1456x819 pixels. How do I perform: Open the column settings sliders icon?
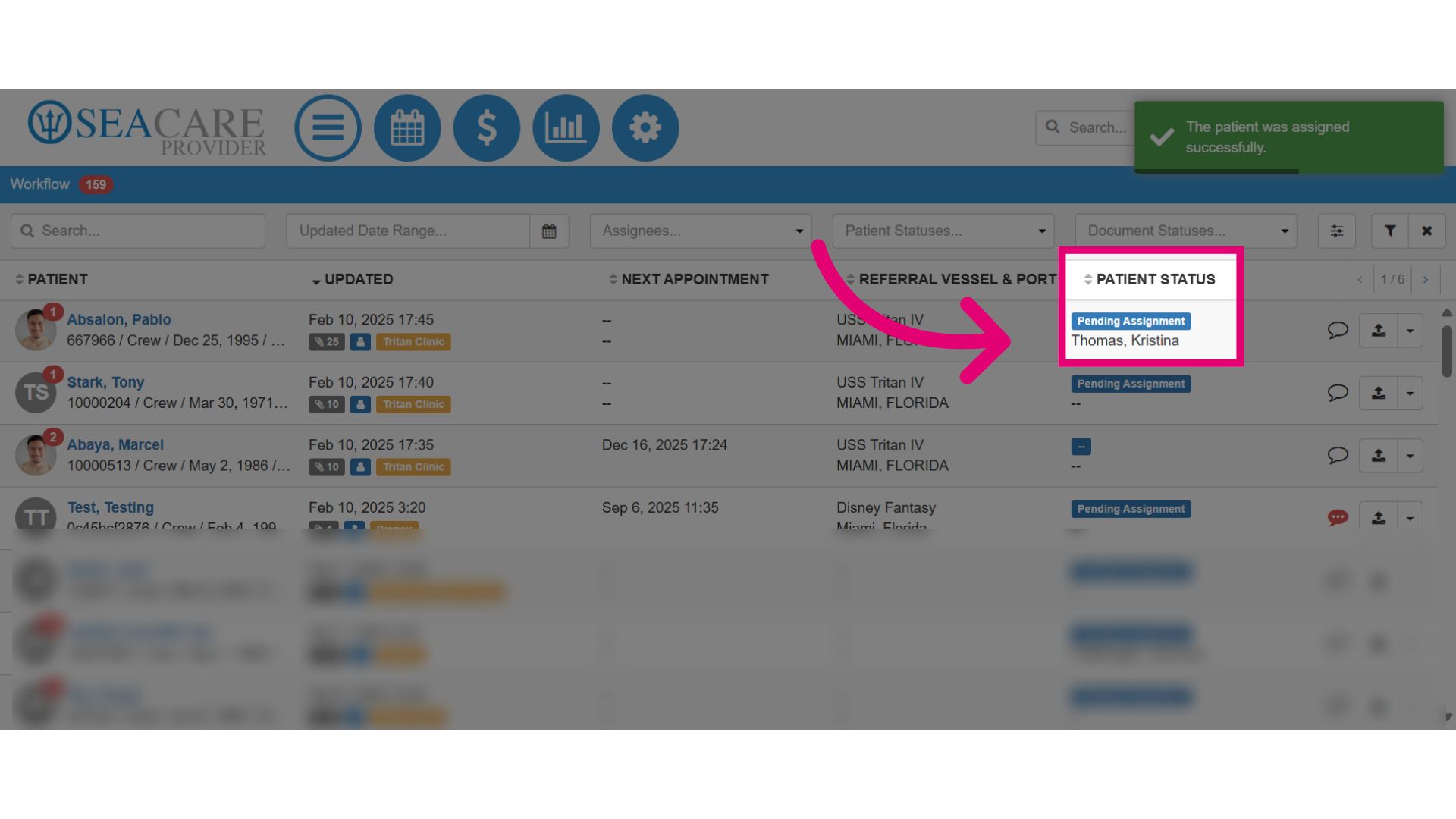(1336, 231)
